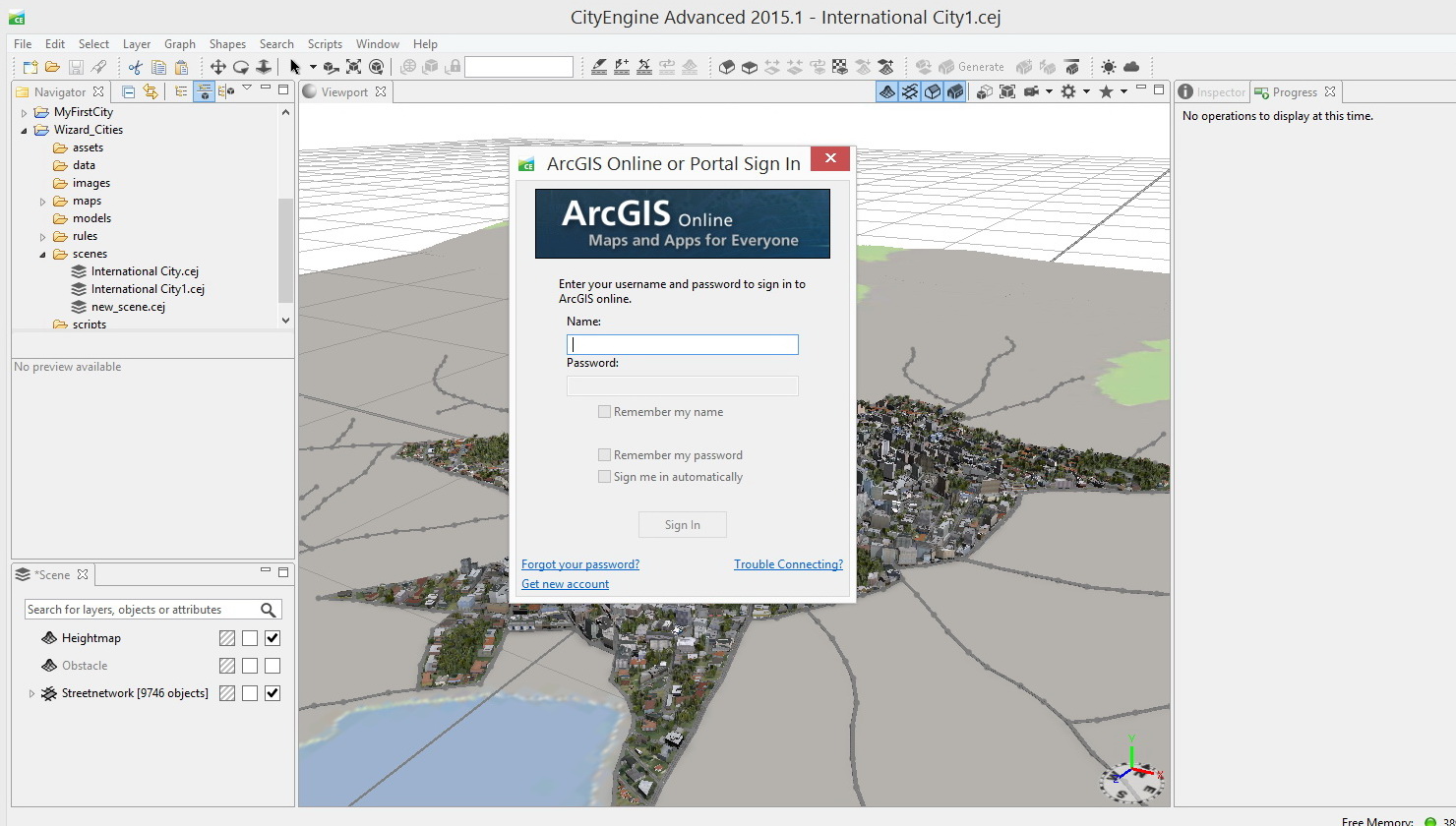Image resolution: width=1456 pixels, height=826 pixels.
Task: Click the Collapse All icon in Navigator
Action: [128, 91]
